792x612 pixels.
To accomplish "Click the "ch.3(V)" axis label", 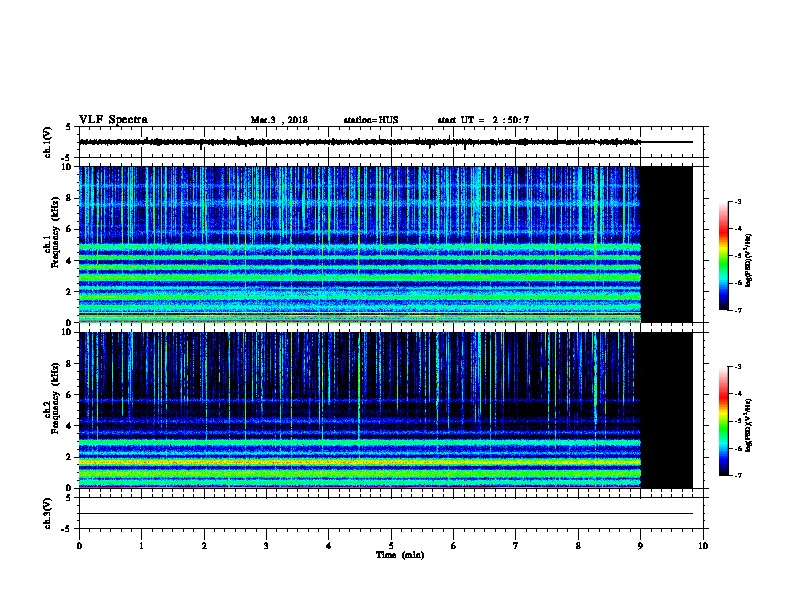I will tap(47, 513).
